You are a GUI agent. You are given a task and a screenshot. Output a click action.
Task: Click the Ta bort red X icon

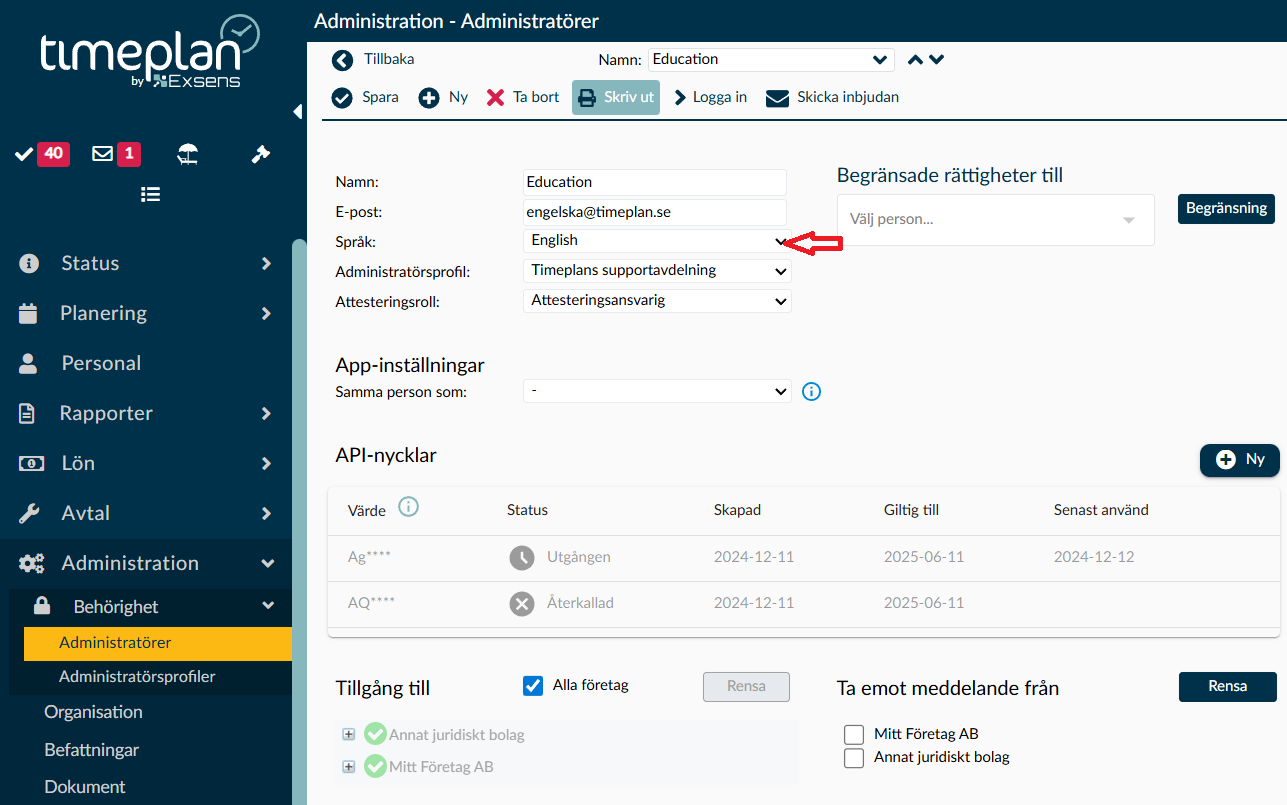click(495, 98)
